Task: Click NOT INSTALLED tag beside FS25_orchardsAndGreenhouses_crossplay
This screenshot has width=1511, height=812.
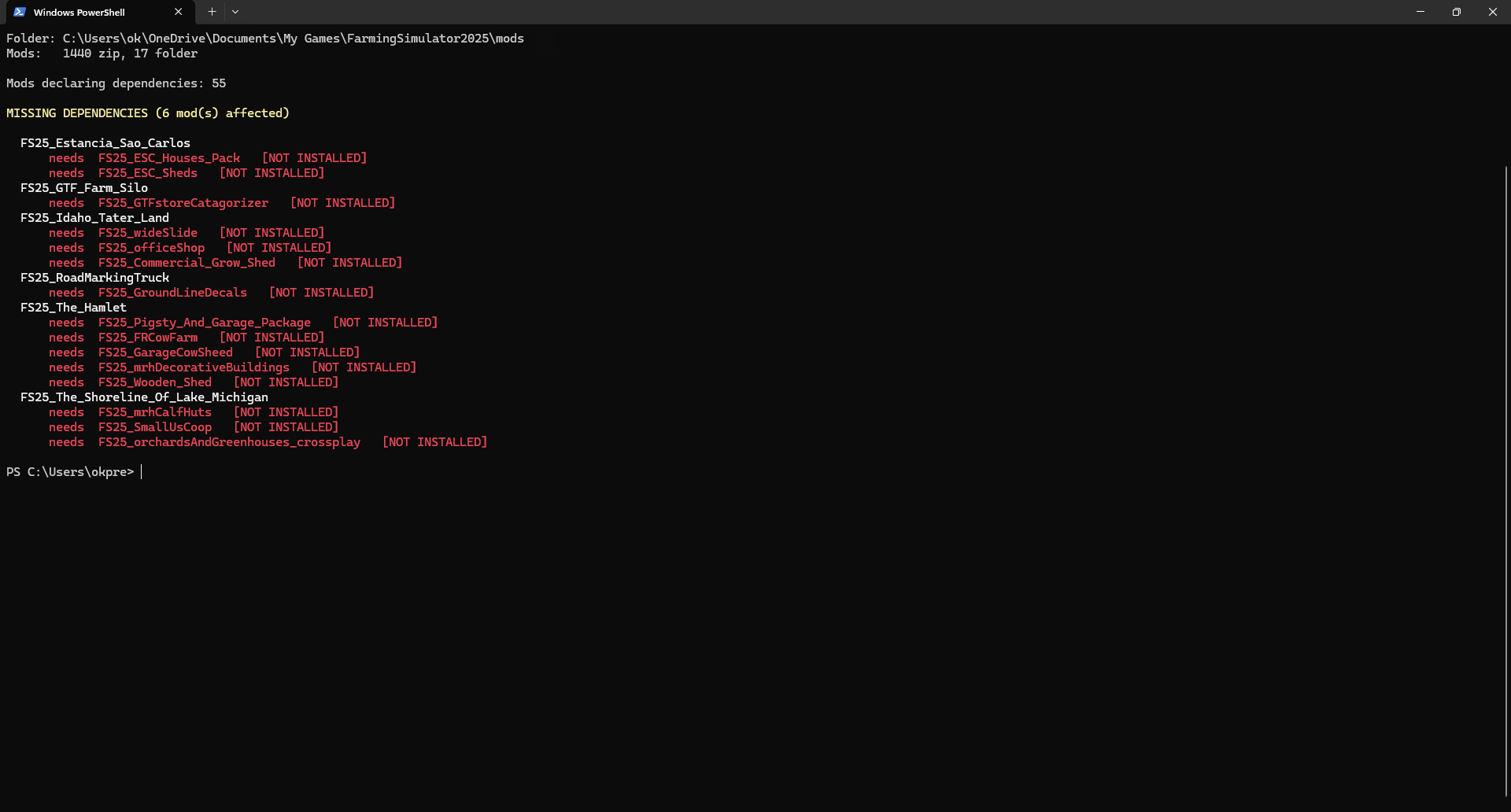Action: coord(435,442)
